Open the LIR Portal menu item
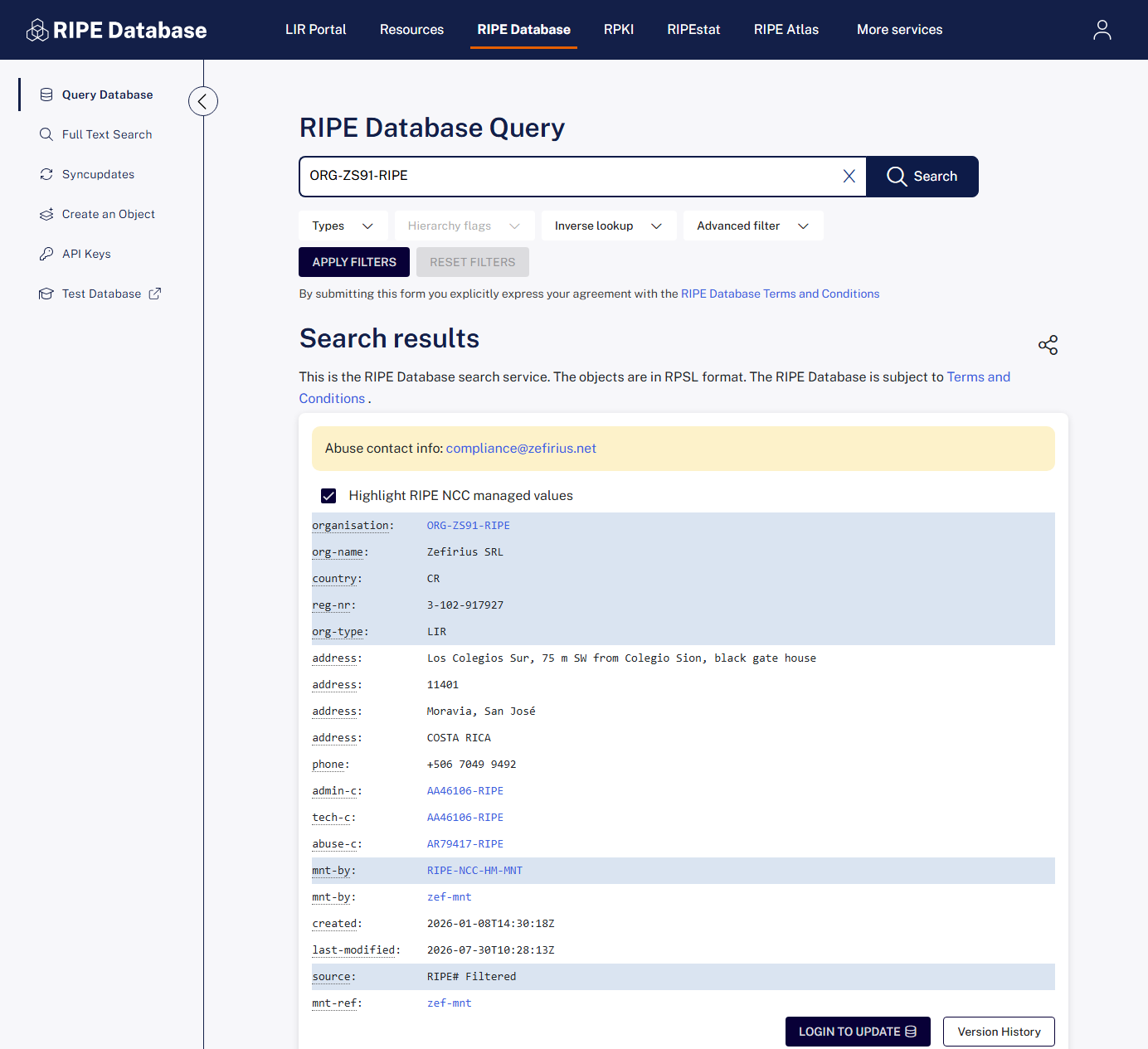The image size is (1148, 1049). [x=316, y=30]
